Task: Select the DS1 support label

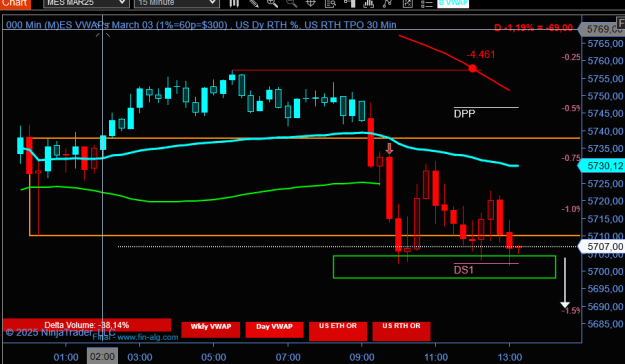Action: (464, 270)
